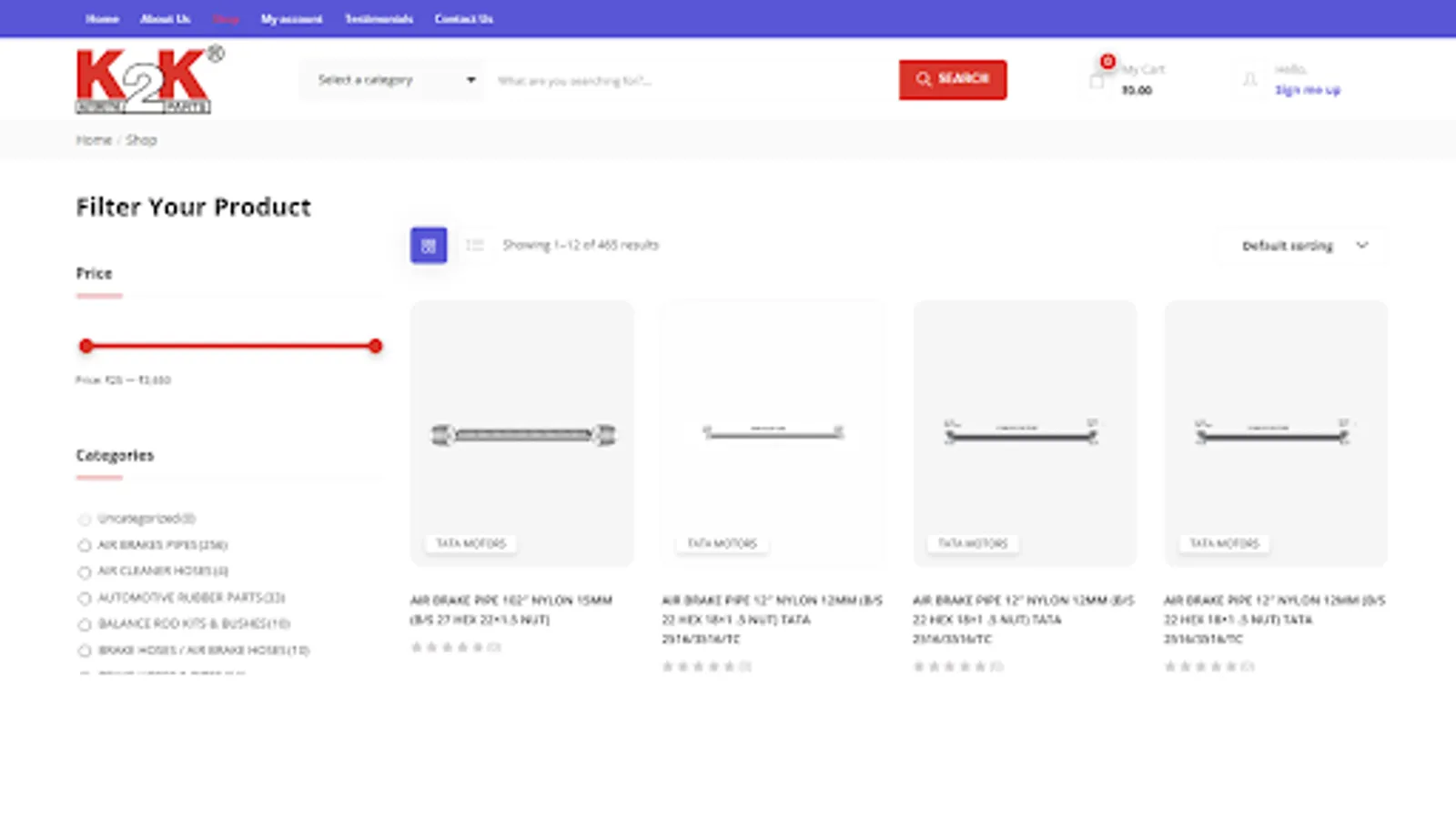Go to Home in top navigation bar
Screen dimensions: 1456x819
(x=102, y=18)
